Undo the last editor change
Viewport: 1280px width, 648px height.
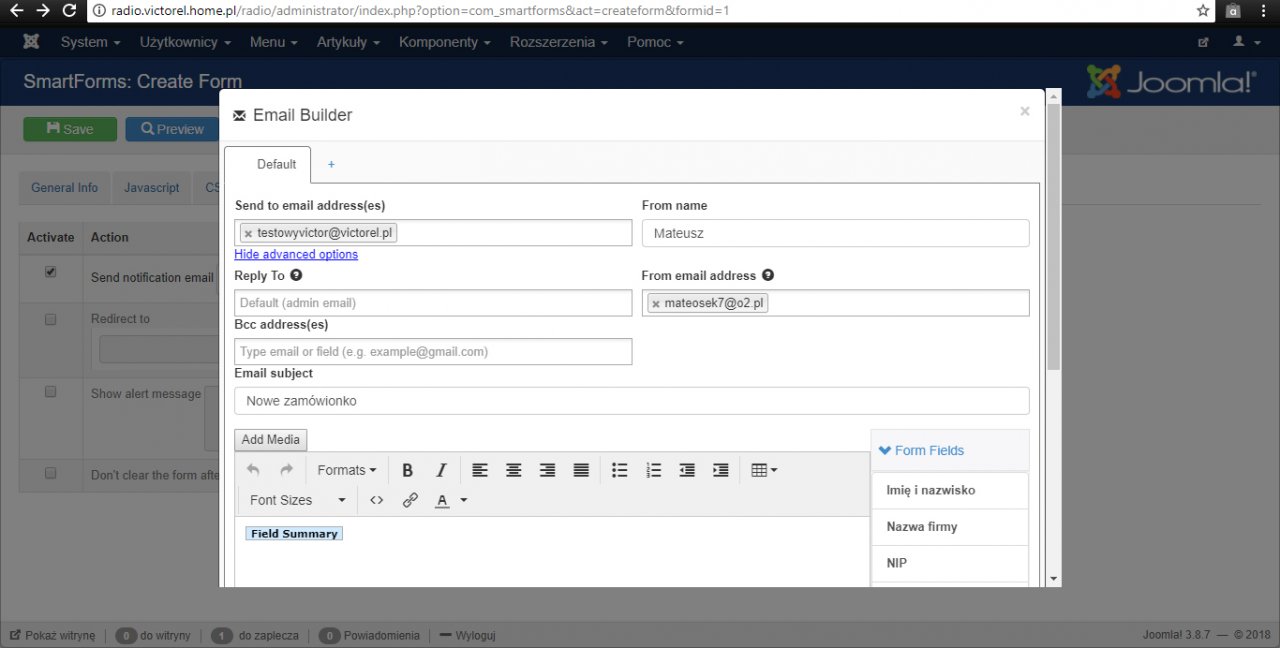pyautogui.click(x=253, y=470)
